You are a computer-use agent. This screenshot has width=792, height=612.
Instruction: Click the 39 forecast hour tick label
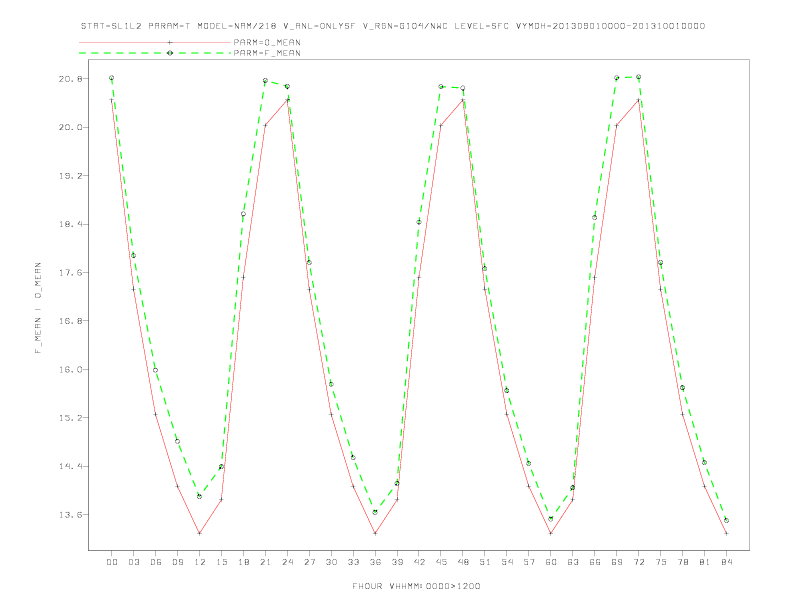[397, 562]
